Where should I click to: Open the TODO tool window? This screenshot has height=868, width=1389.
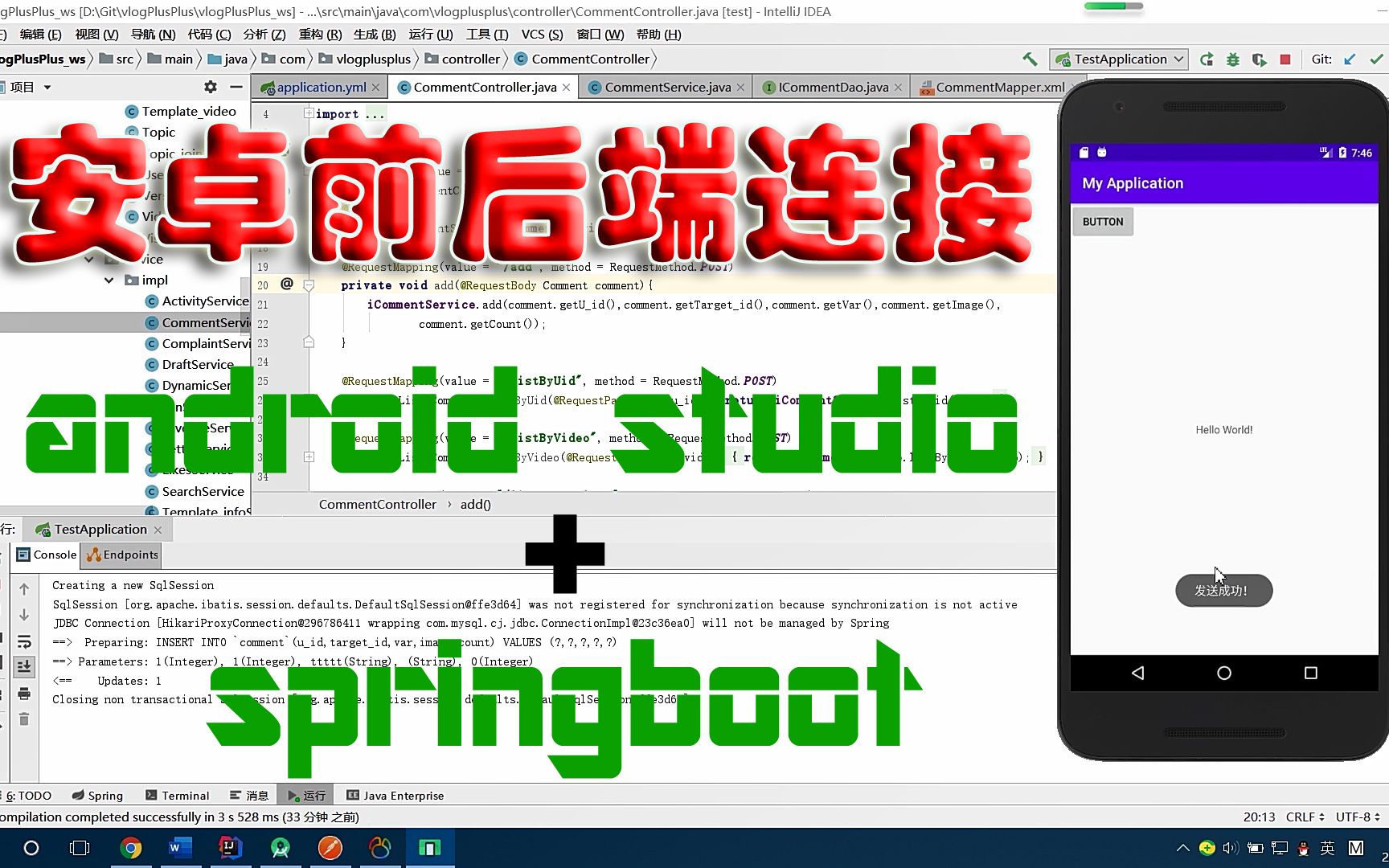point(29,796)
